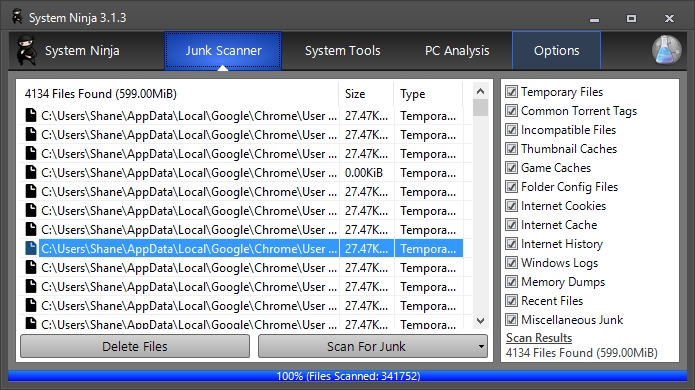The width and height of the screenshot is (695, 390).
Task: Toggle the Internet Cookies checkbox
Action: coord(511,206)
